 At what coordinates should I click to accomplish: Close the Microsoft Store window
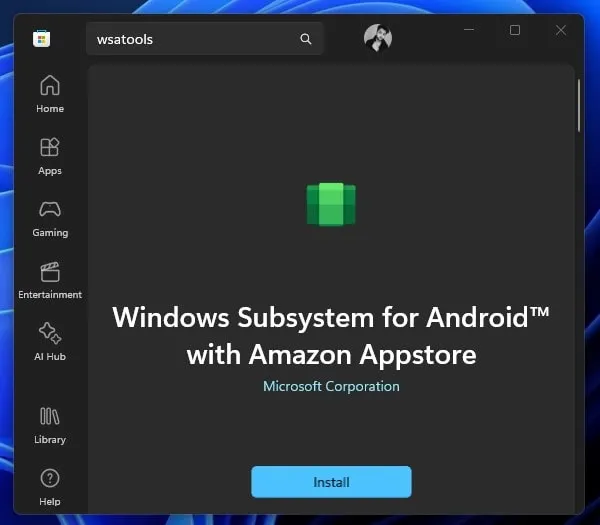(561, 30)
